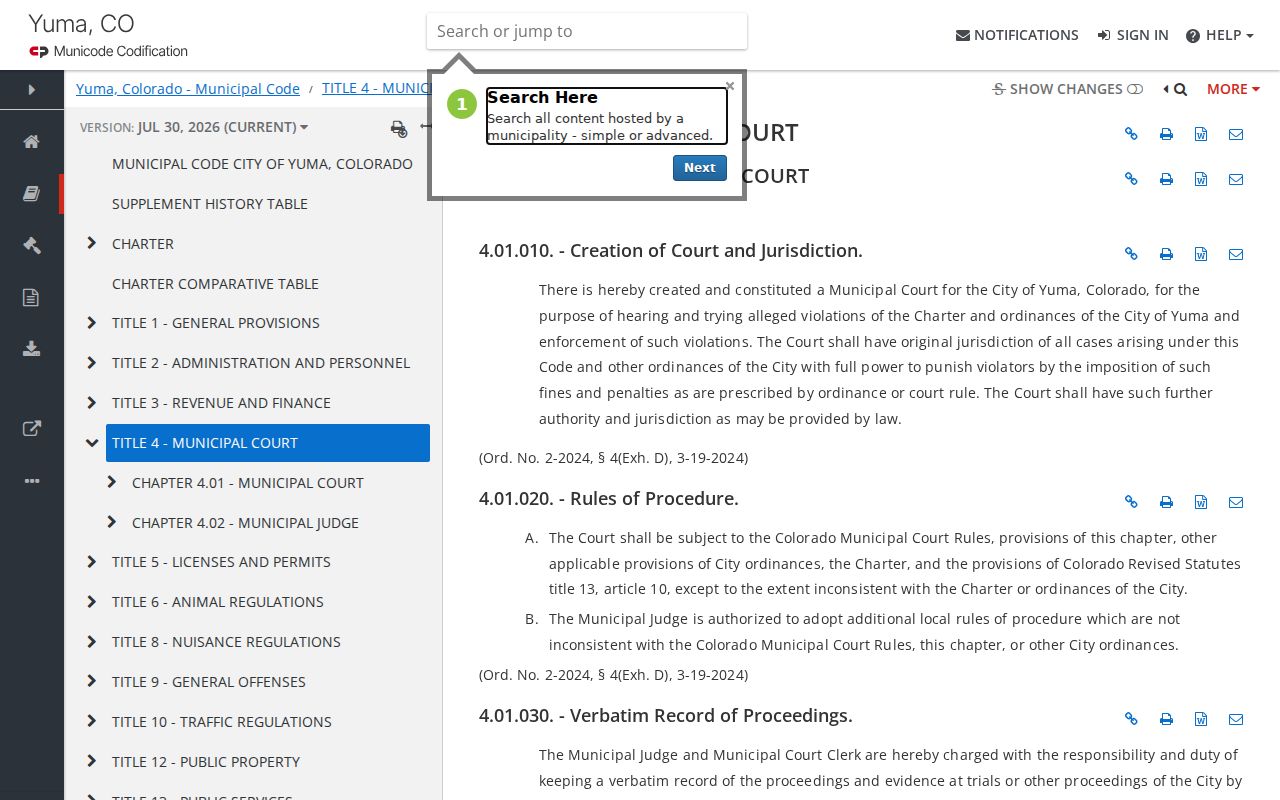The height and width of the screenshot is (800, 1280).
Task: Select Chapter 4.01 - Municipal Court item
Action: (x=248, y=483)
